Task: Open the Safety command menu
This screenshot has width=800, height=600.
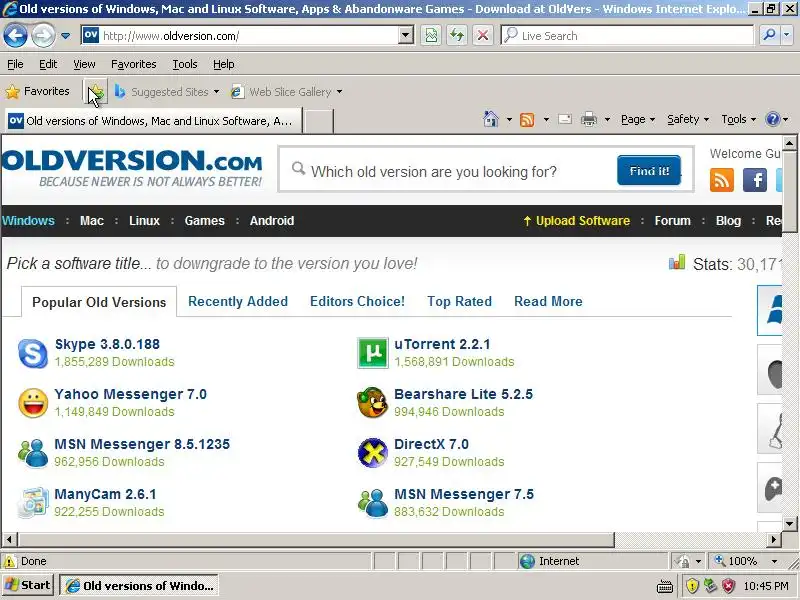Action: tap(688, 119)
